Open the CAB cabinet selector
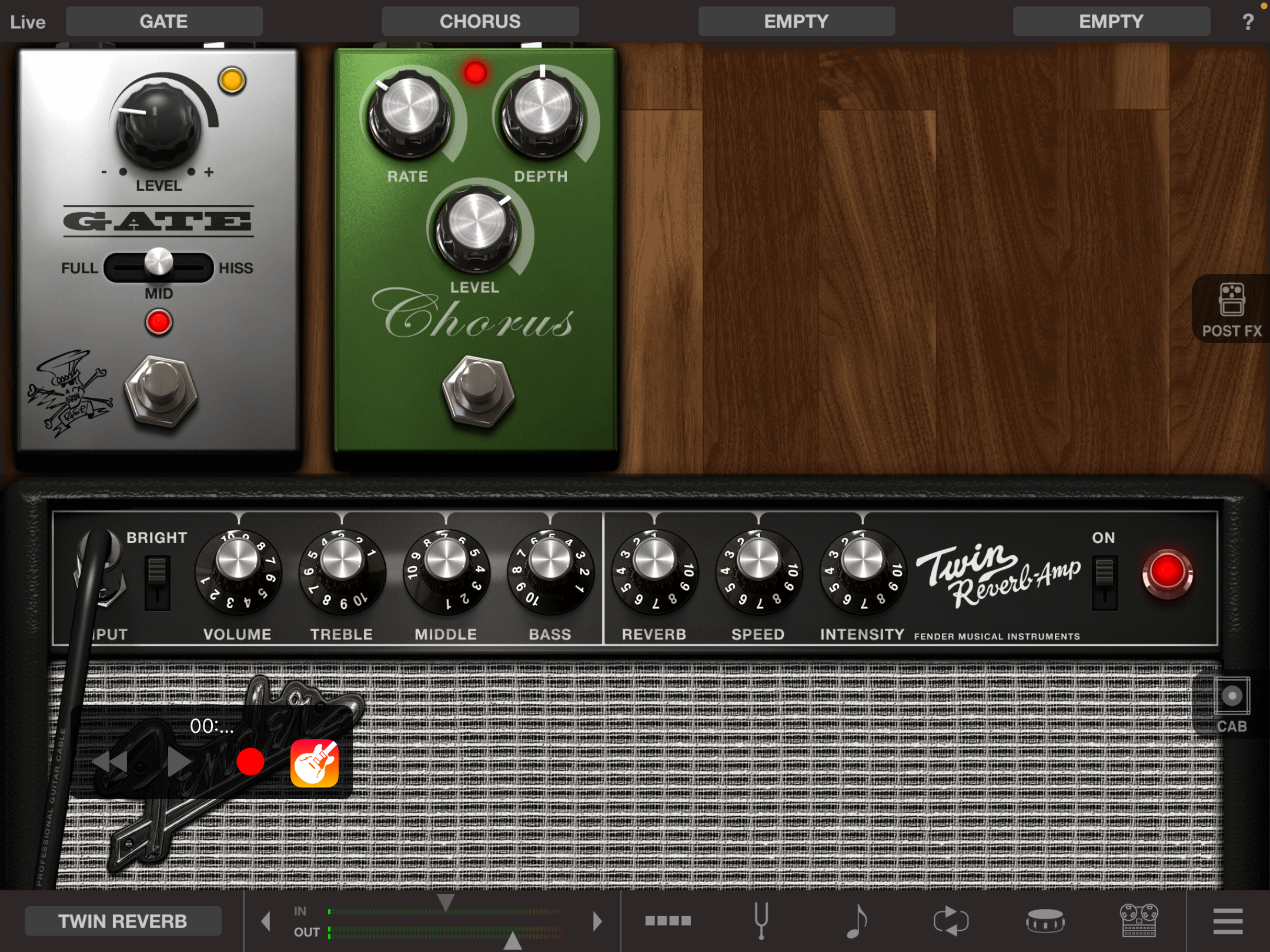This screenshot has width=1270, height=952. coord(1231,704)
